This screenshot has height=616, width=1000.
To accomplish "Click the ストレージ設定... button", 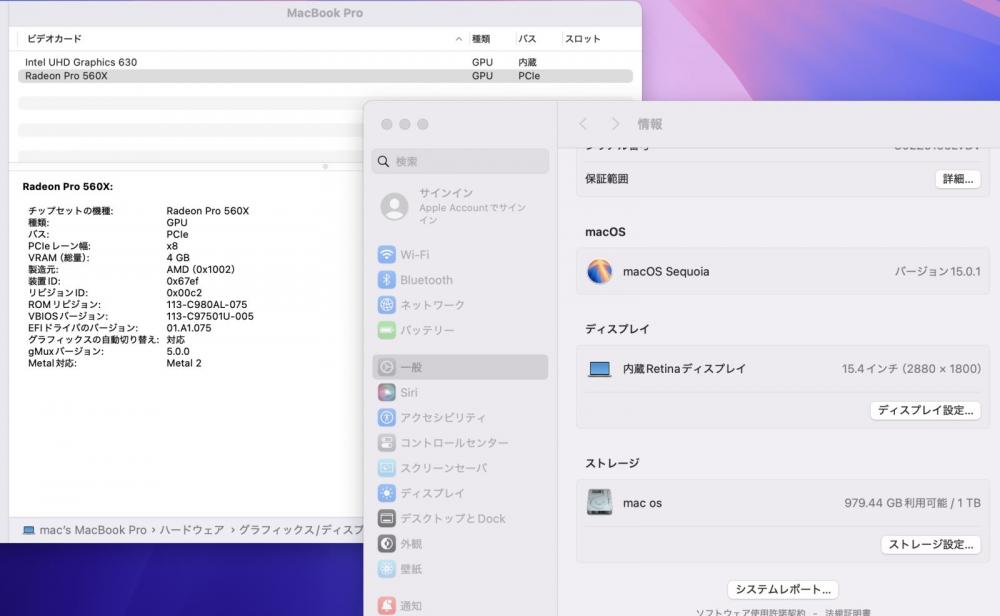I will click(930, 545).
